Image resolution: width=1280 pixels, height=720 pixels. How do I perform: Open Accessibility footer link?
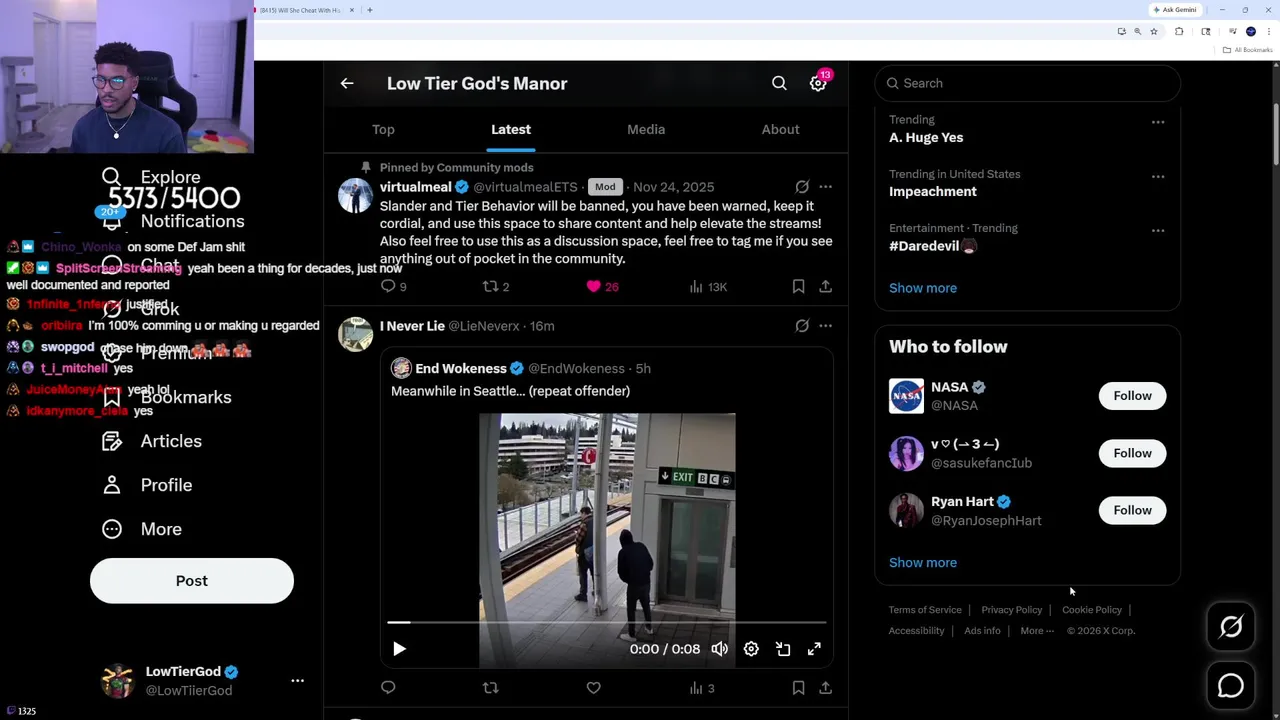tap(916, 631)
